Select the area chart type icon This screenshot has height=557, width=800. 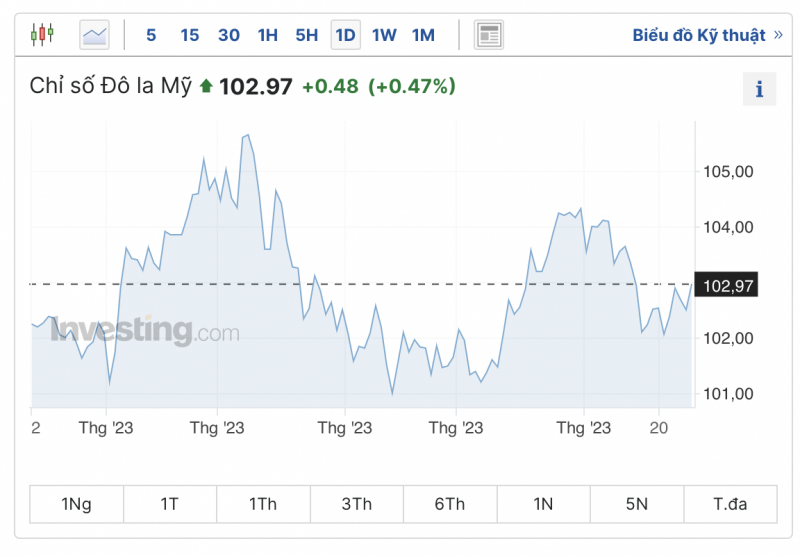pyautogui.click(x=95, y=35)
